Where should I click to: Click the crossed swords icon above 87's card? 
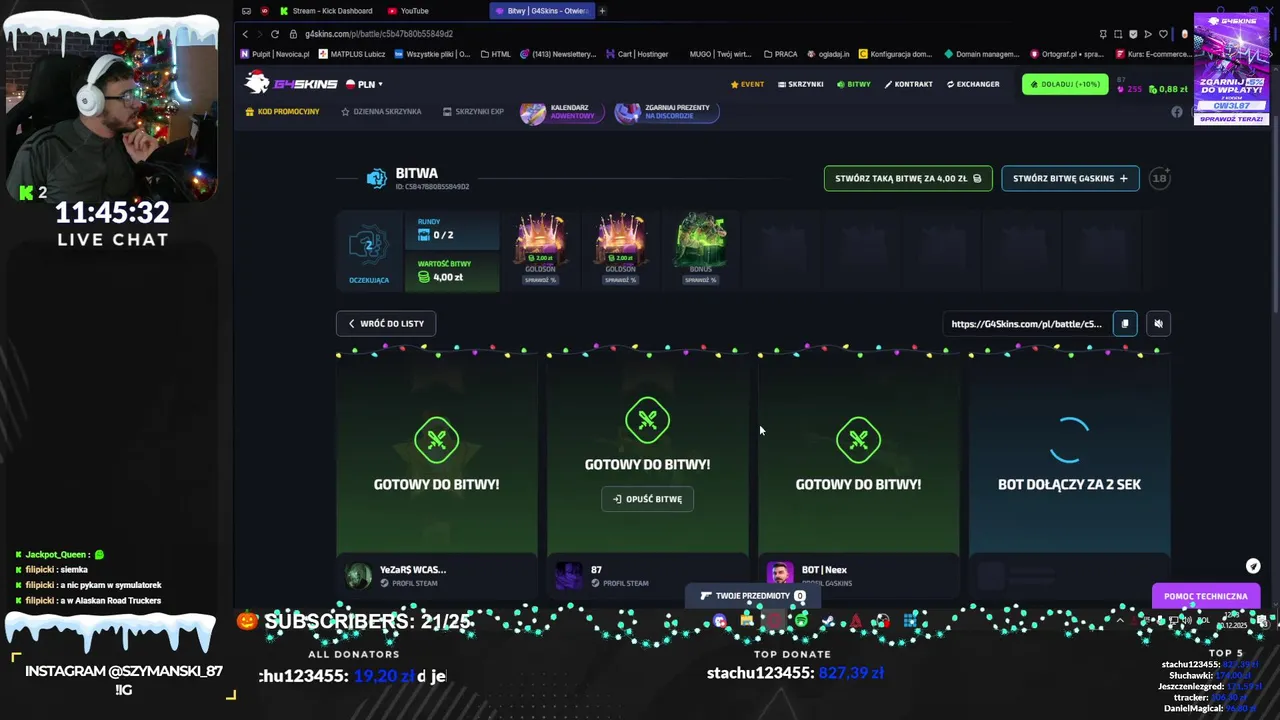click(648, 420)
